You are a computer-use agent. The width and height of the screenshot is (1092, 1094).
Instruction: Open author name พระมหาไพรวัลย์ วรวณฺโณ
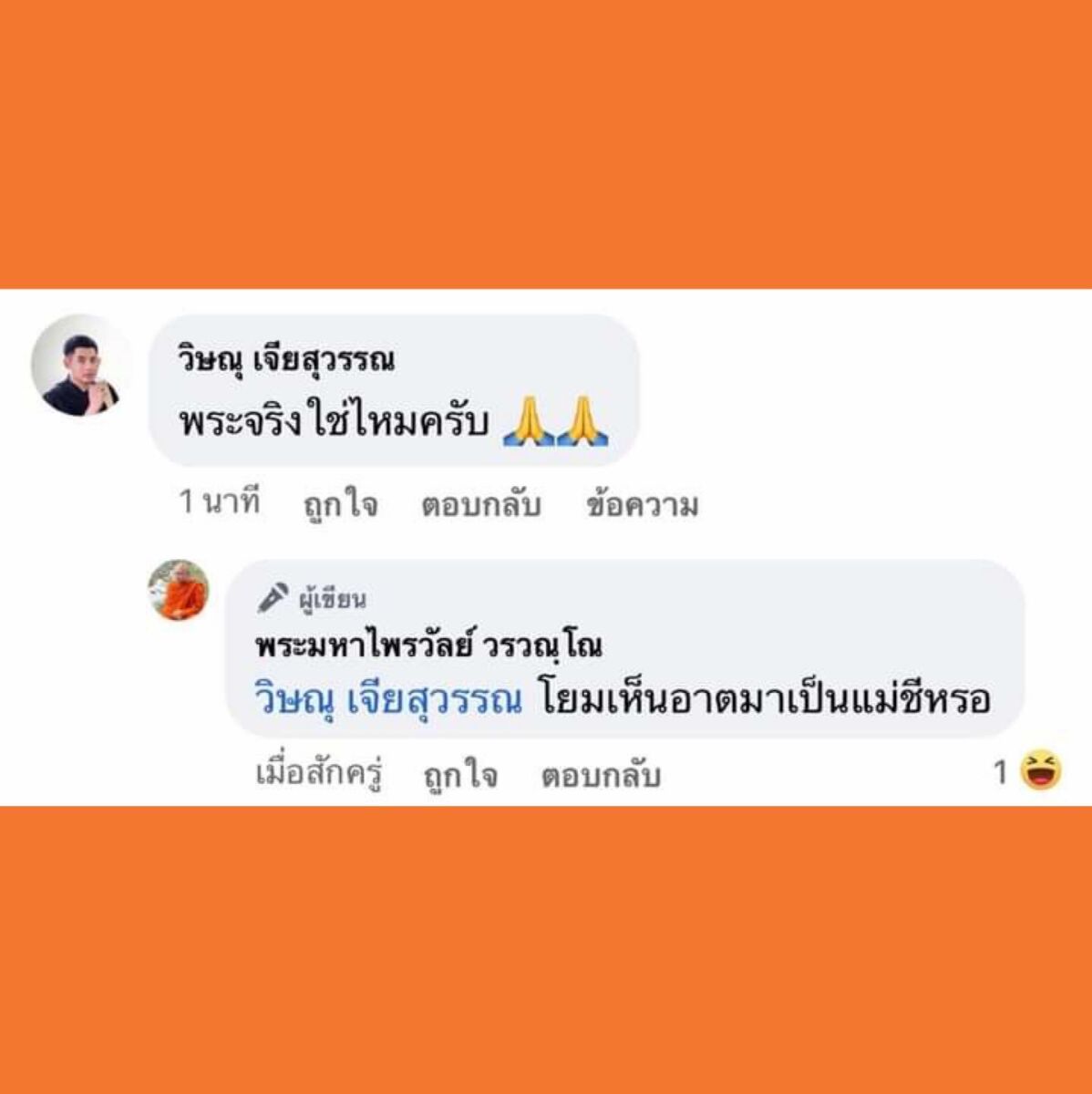[x=428, y=645]
